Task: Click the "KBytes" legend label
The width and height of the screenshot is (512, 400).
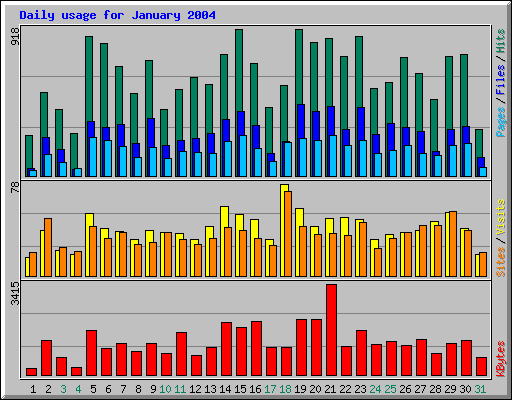Action: pos(501,359)
